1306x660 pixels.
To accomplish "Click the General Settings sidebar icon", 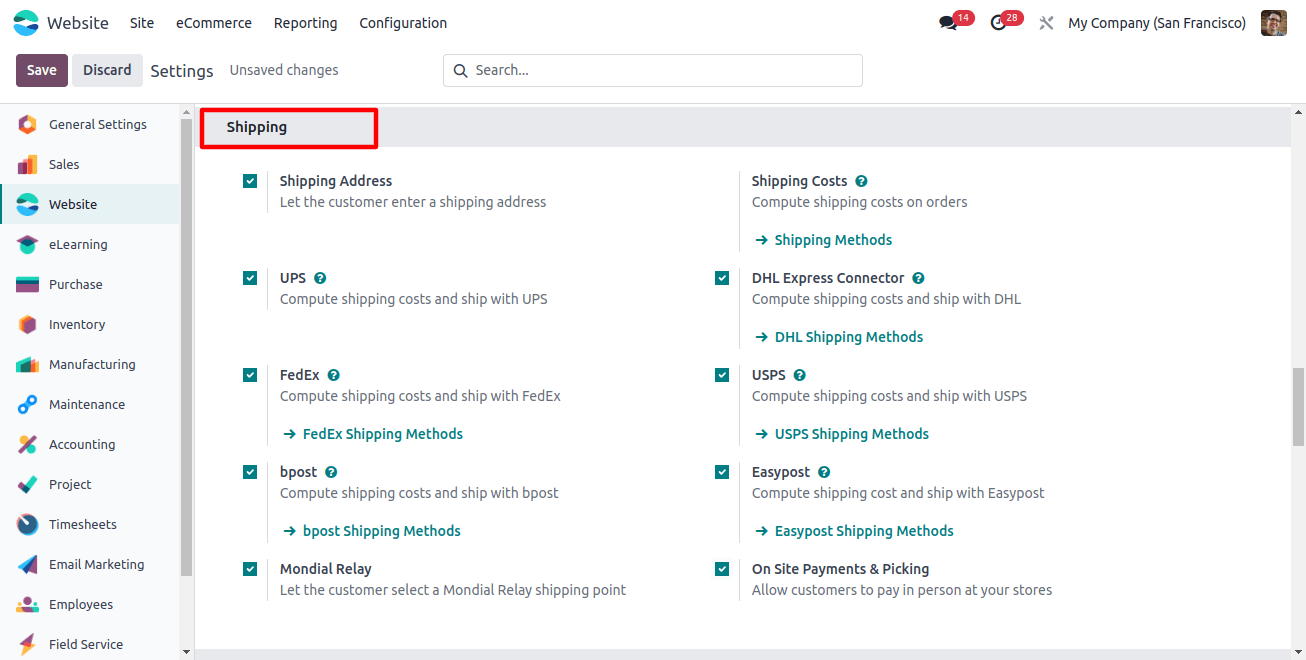I will 27,125.
